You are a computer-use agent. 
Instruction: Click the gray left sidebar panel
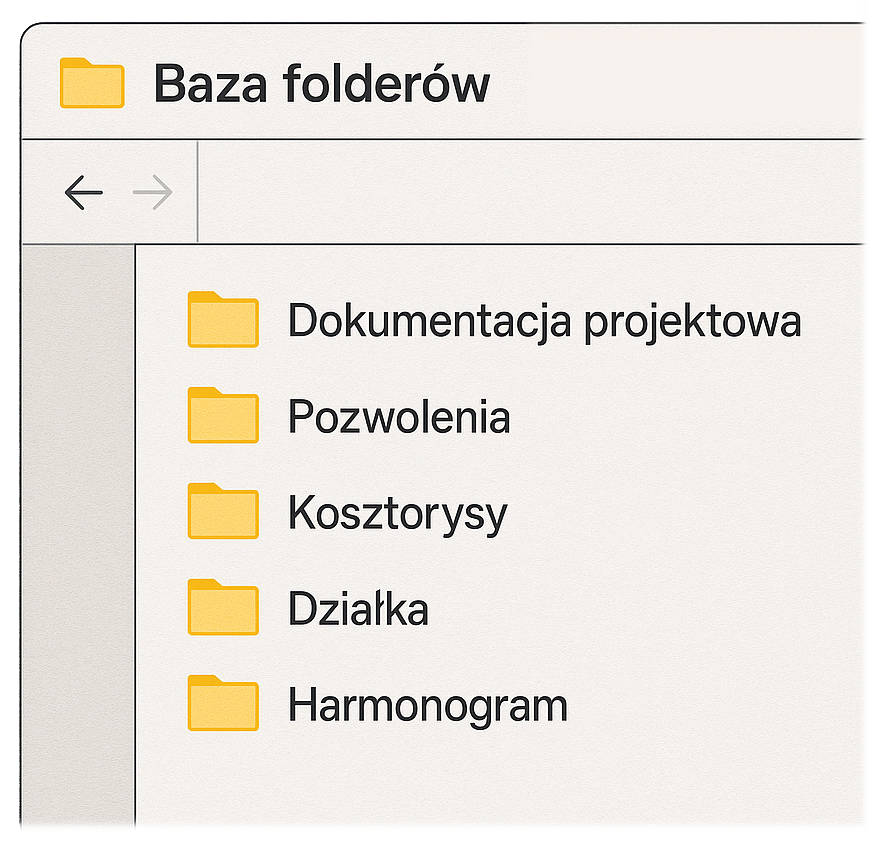(78, 530)
